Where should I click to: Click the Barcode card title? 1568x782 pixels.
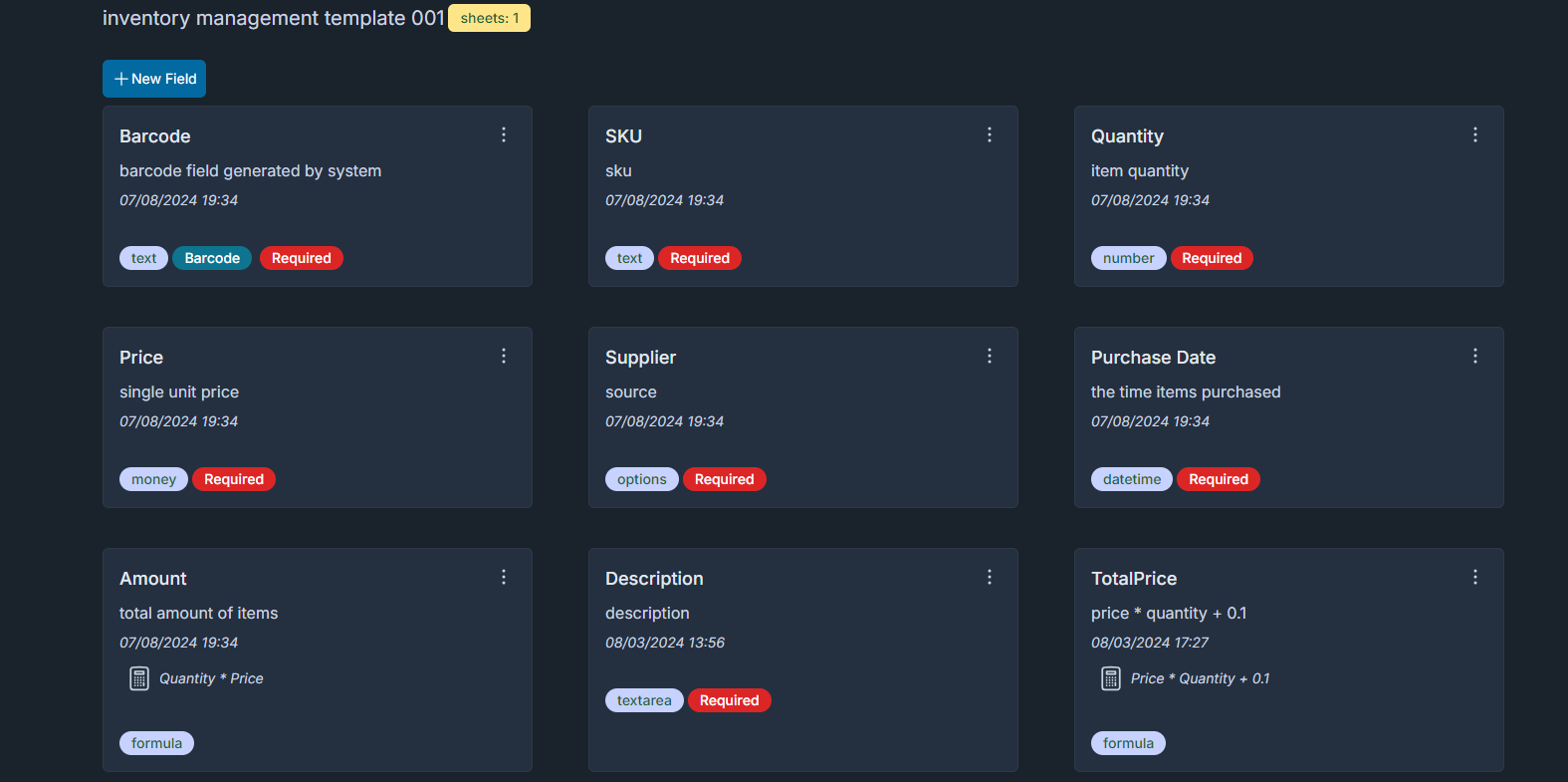click(155, 136)
